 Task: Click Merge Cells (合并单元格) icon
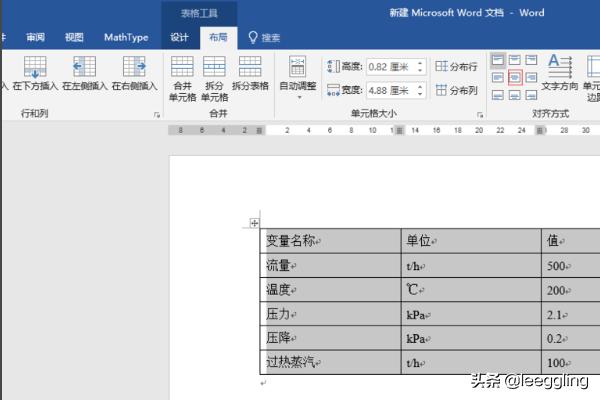tap(182, 67)
